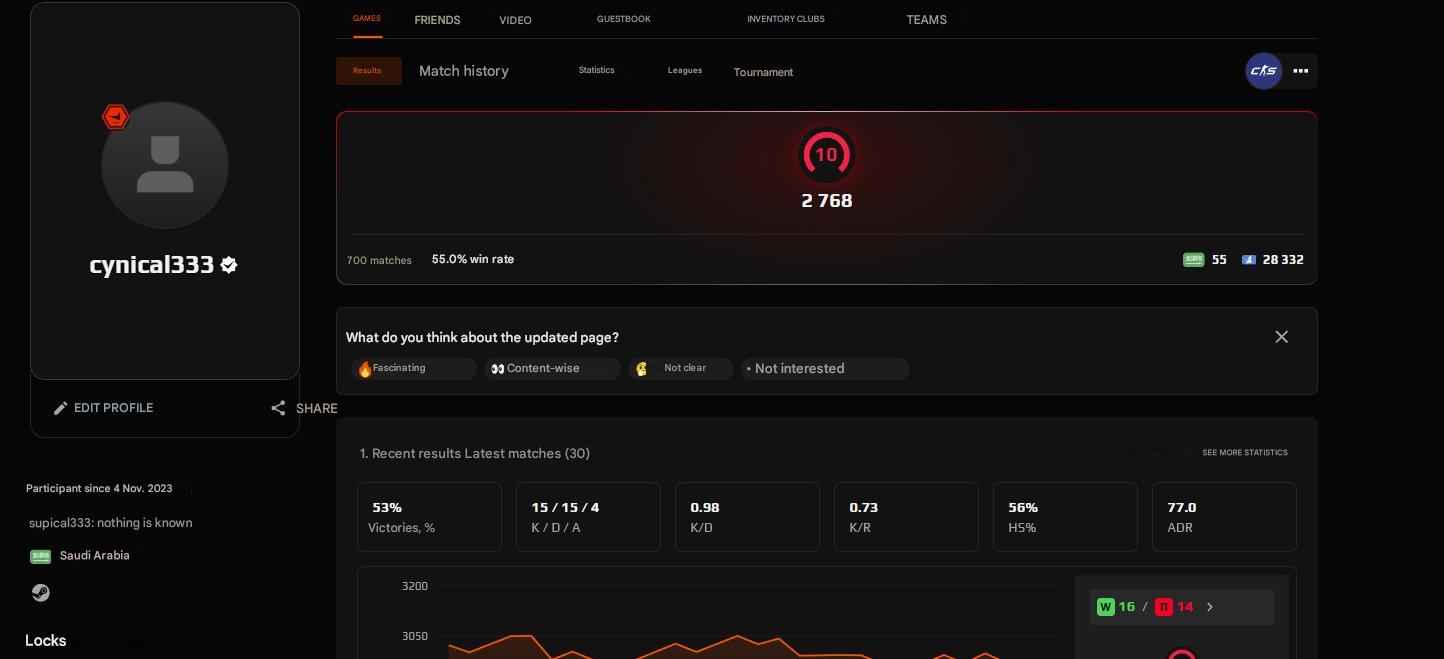Open the Steam account icon below the flag
This screenshot has height=659, width=1444.
(41, 592)
